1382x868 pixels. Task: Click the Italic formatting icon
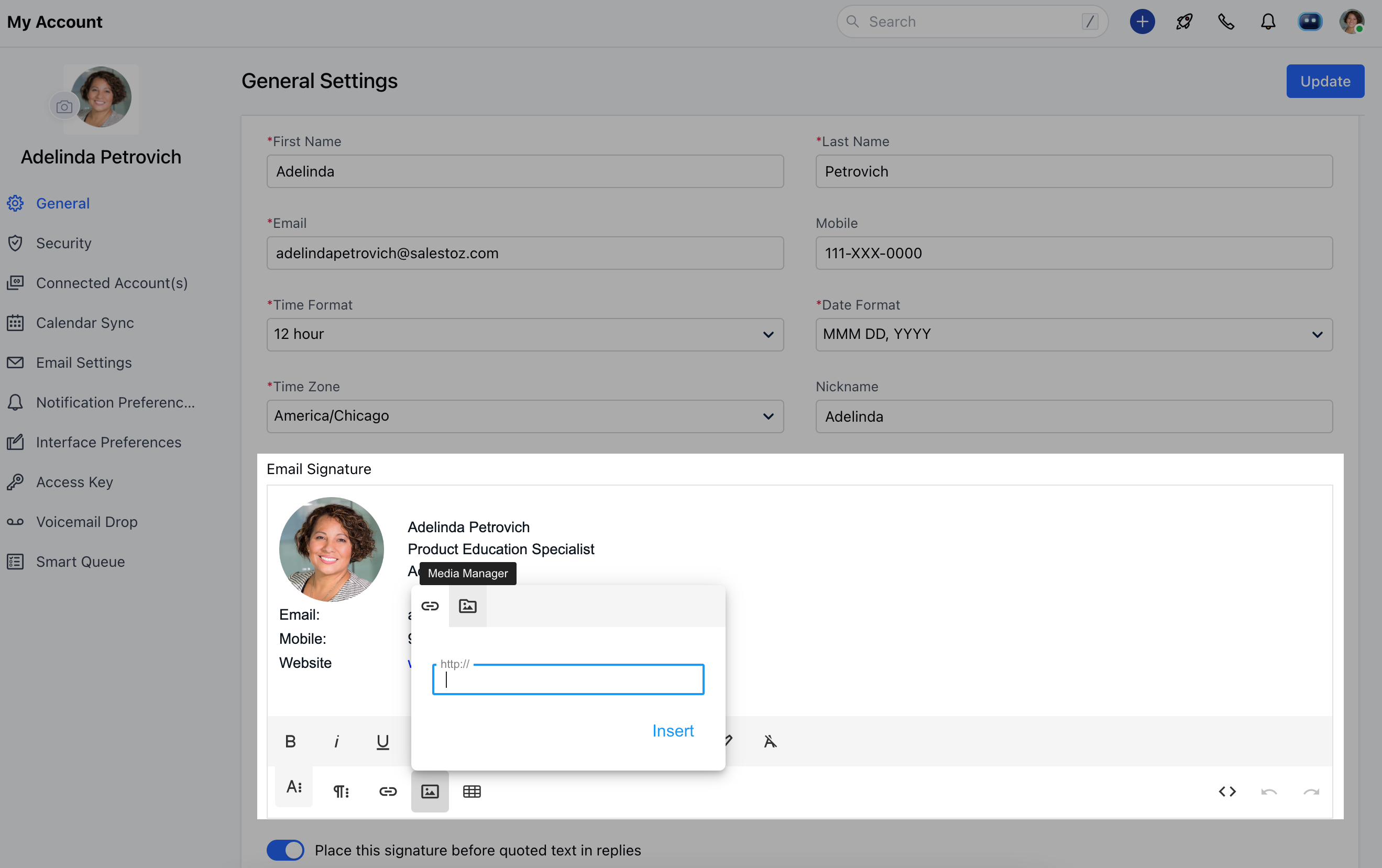tap(336, 741)
